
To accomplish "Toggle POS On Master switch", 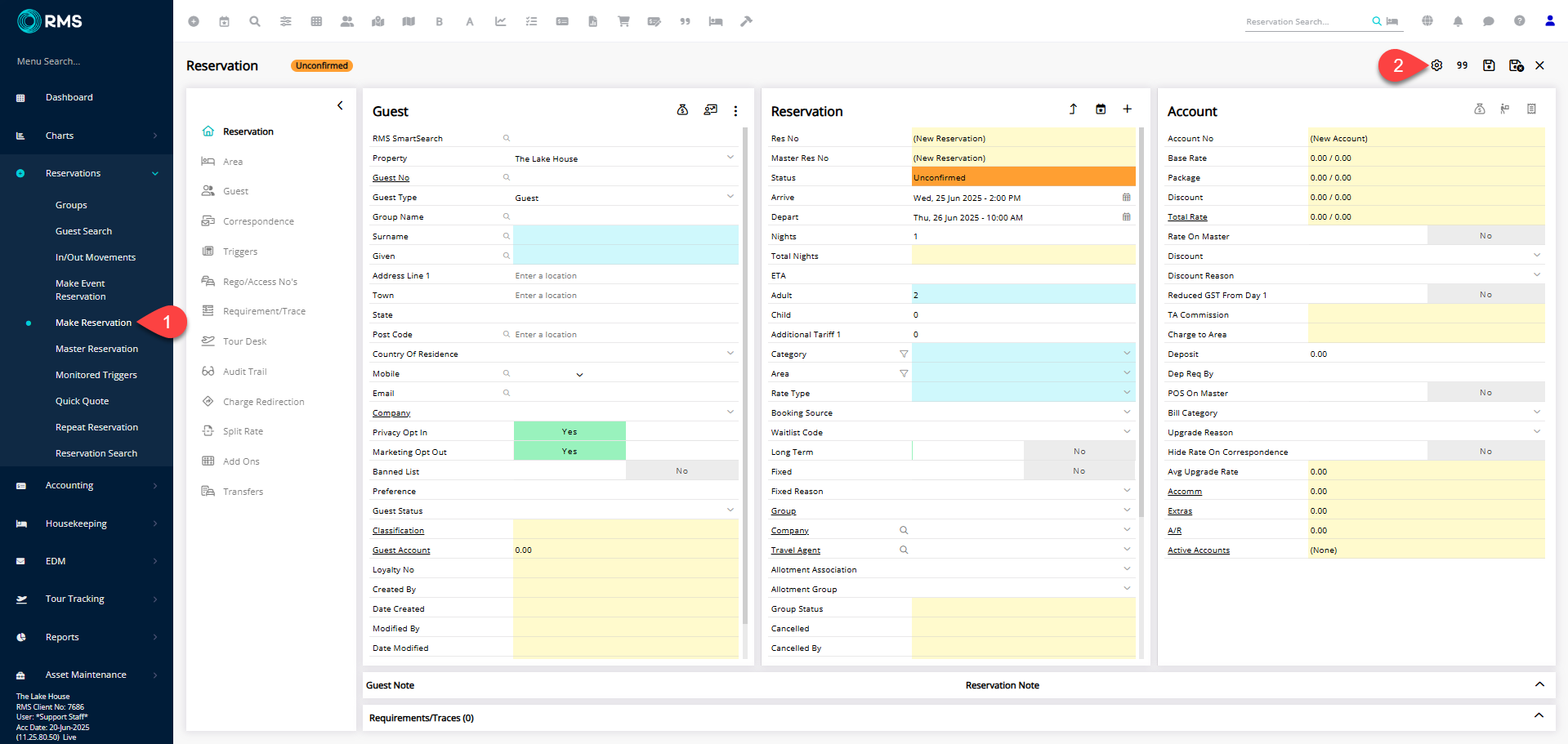I will [x=1485, y=392].
